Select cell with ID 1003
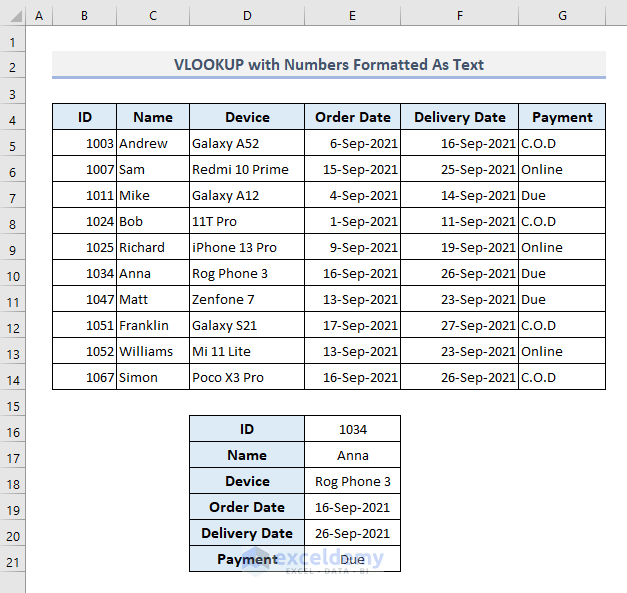Image resolution: width=627 pixels, height=593 pixels. click(x=84, y=143)
